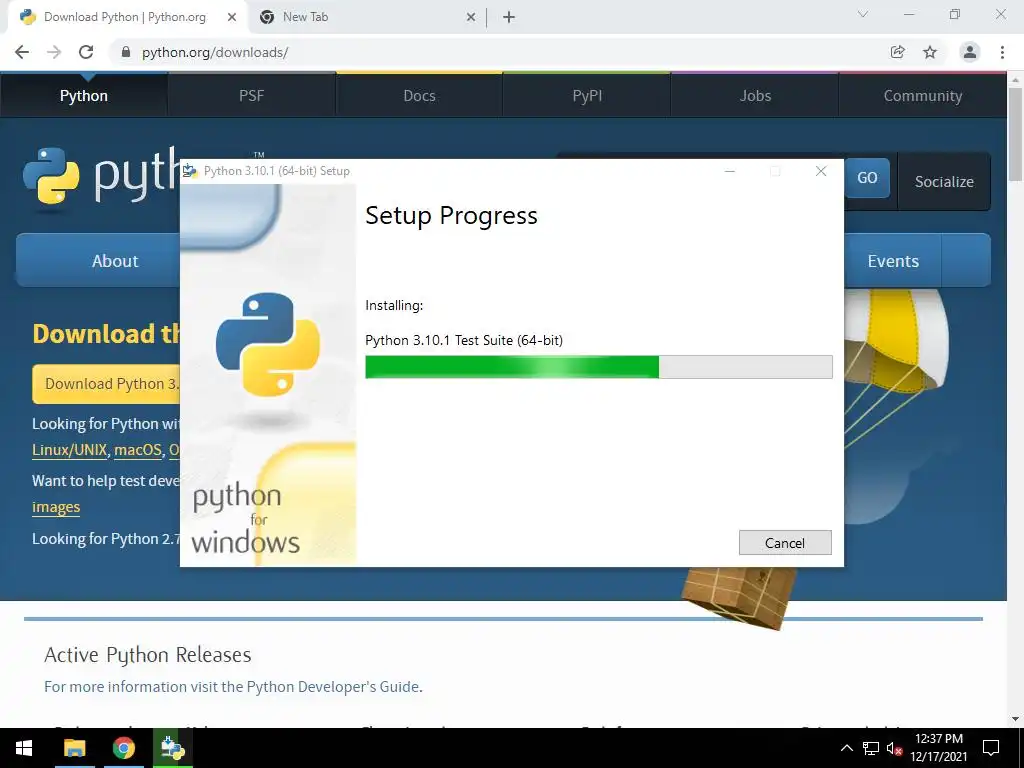1024x768 pixels.
Task: Follow the macOS link
Action: pos(138,450)
